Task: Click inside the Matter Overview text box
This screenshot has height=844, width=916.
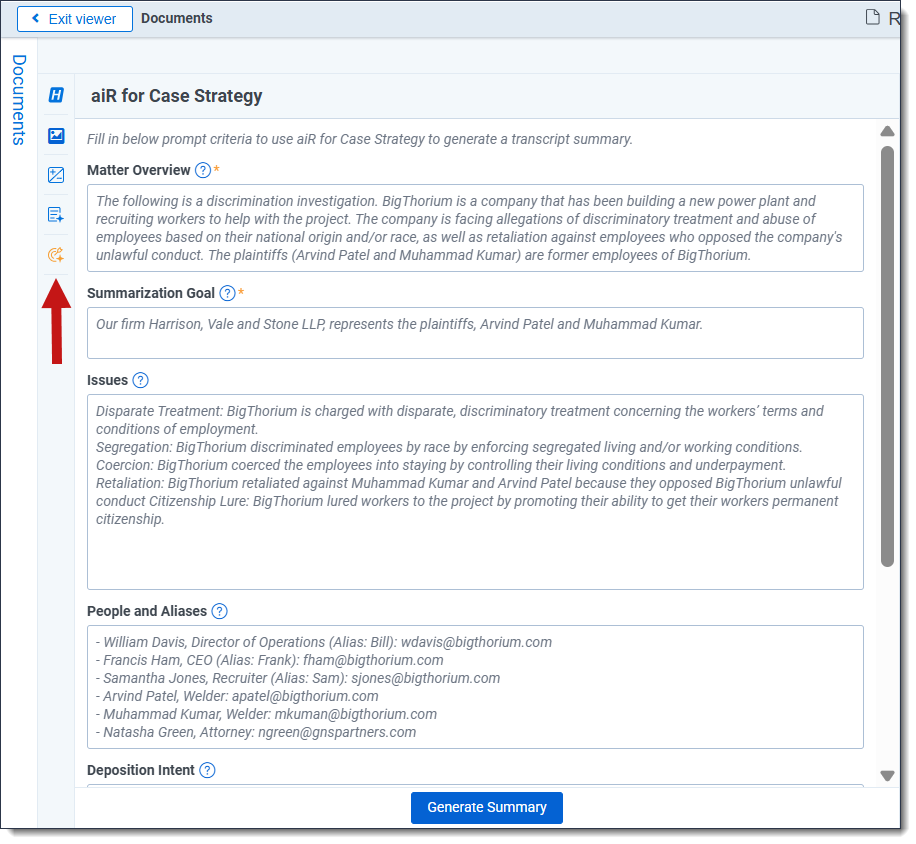Action: pyautogui.click(x=475, y=228)
